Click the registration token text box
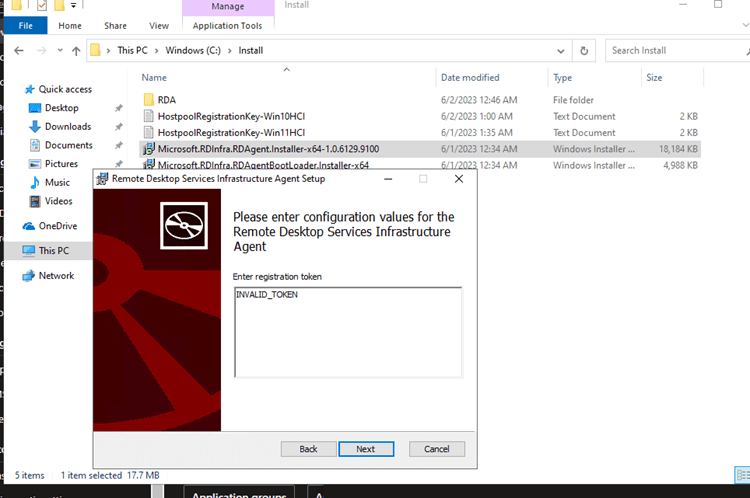 pyautogui.click(x=347, y=332)
